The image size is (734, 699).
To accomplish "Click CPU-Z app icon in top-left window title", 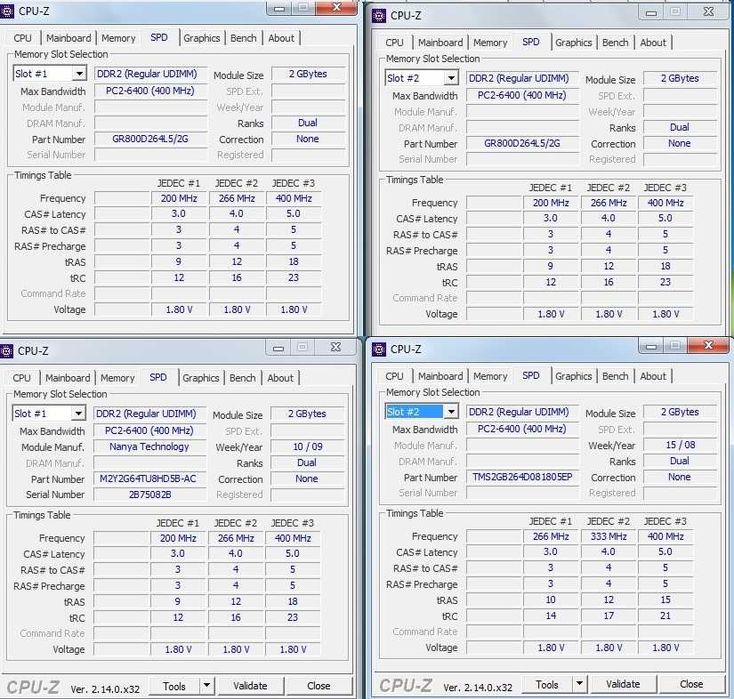I will click(x=6, y=11).
